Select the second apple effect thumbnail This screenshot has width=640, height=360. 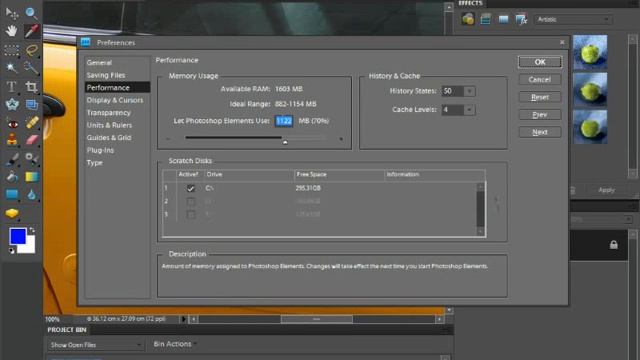(590, 90)
